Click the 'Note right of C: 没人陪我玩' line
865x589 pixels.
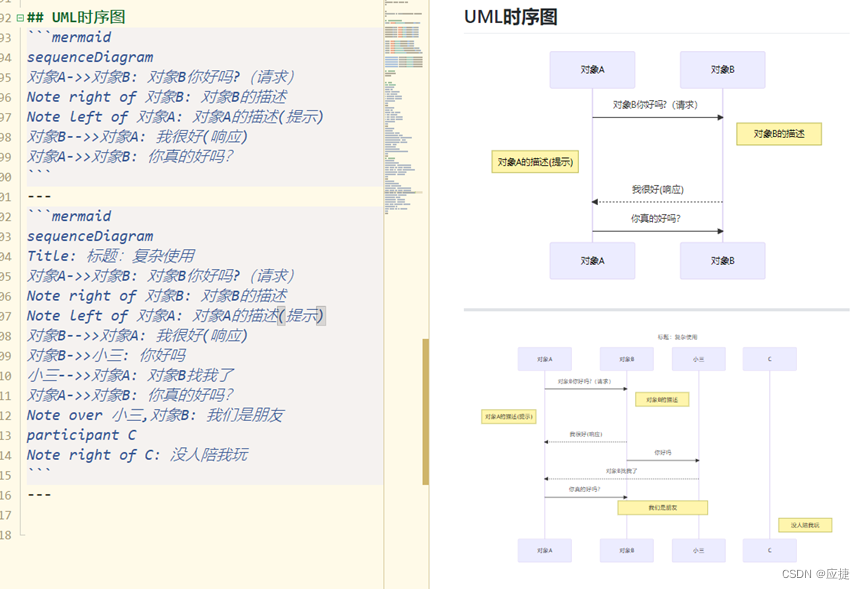[x=137, y=454]
